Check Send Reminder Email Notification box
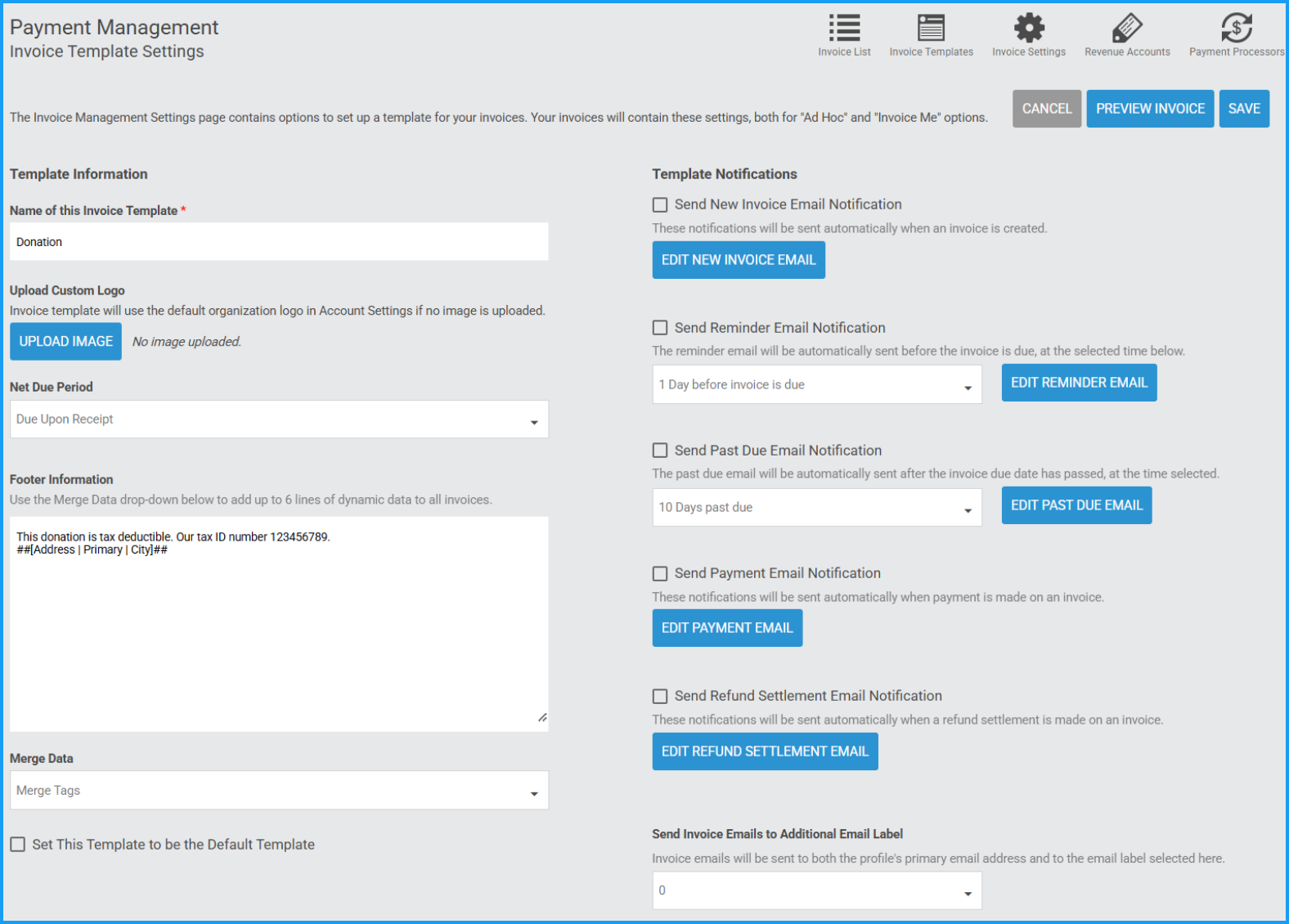The image size is (1289, 924). pyautogui.click(x=660, y=328)
